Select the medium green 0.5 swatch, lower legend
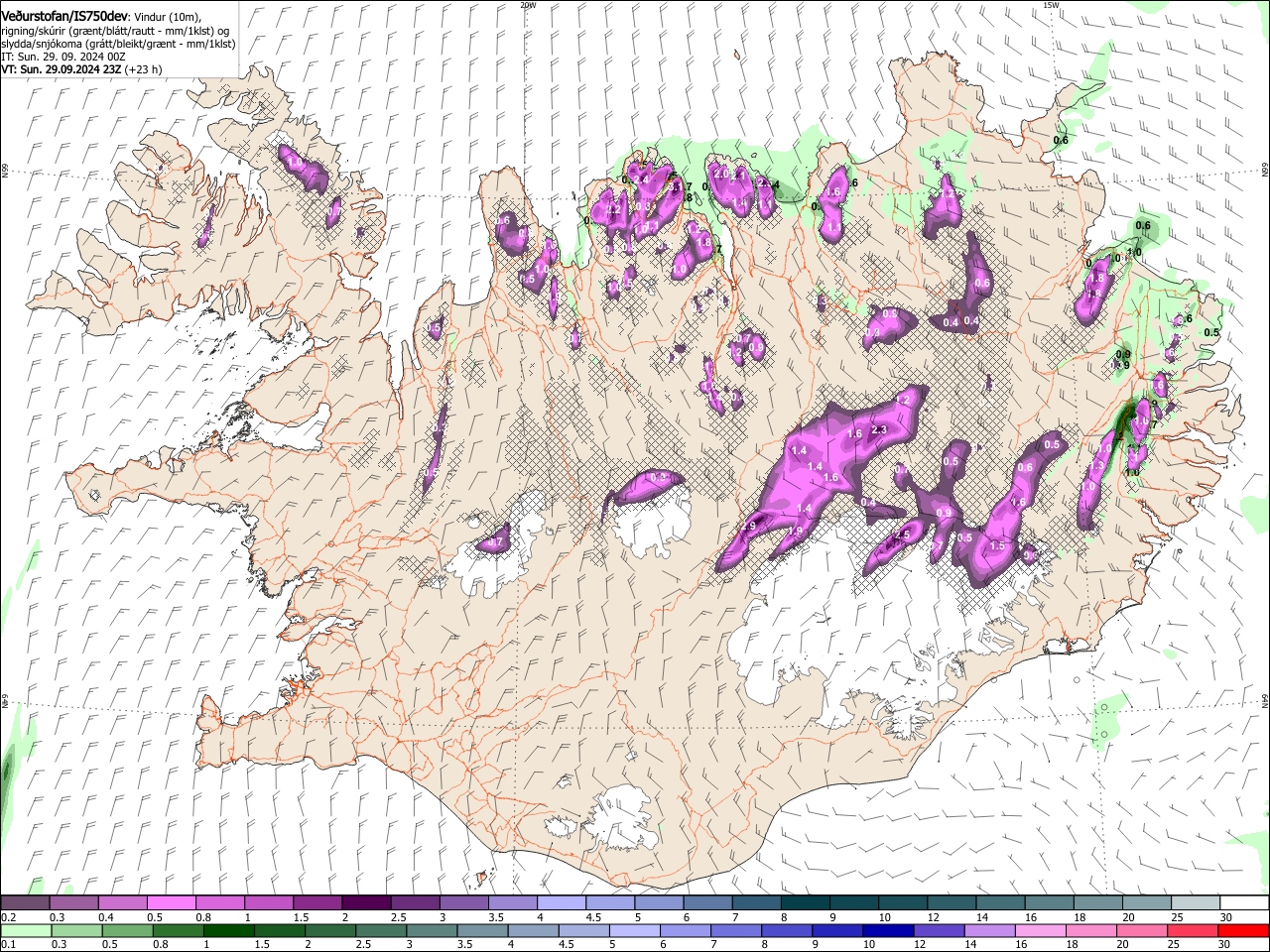Image resolution: width=1270 pixels, height=952 pixels. 127,931
